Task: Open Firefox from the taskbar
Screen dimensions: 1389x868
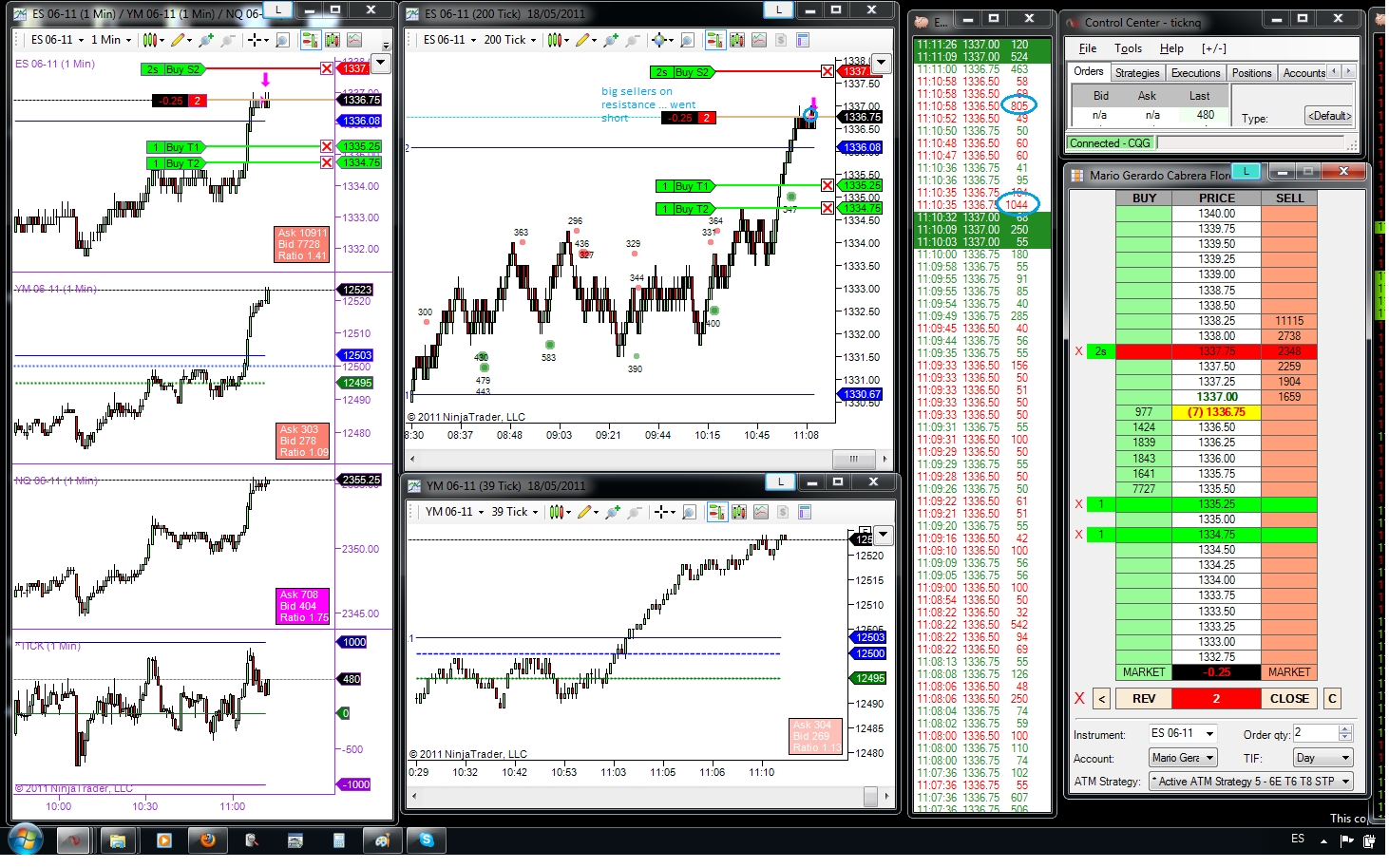Action: pyautogui.click(x=207, y=840)
